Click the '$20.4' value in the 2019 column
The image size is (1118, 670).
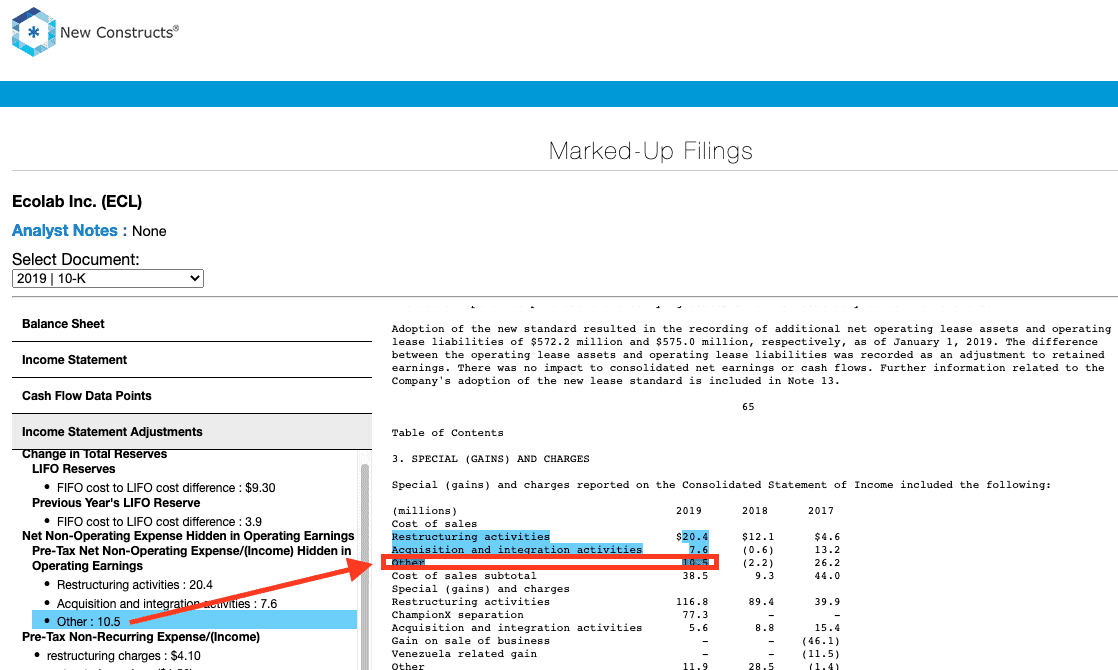692,537
